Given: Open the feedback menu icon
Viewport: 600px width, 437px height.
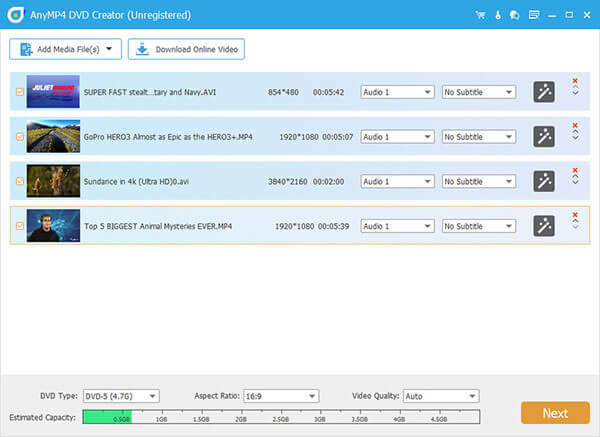Looking at the screenshot, I should point(534,15).
